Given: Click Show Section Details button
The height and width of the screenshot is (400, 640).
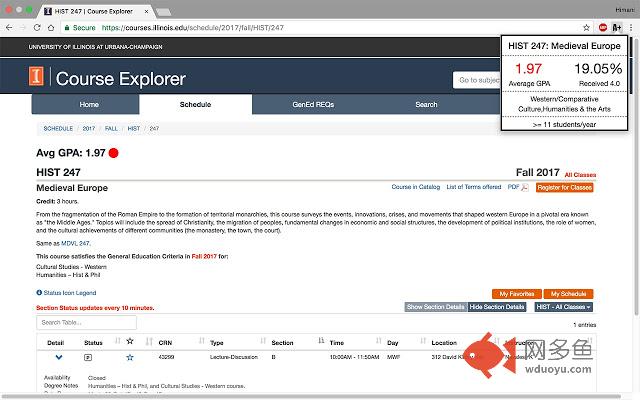Looking at the screenshot, I should pos(436,307).
